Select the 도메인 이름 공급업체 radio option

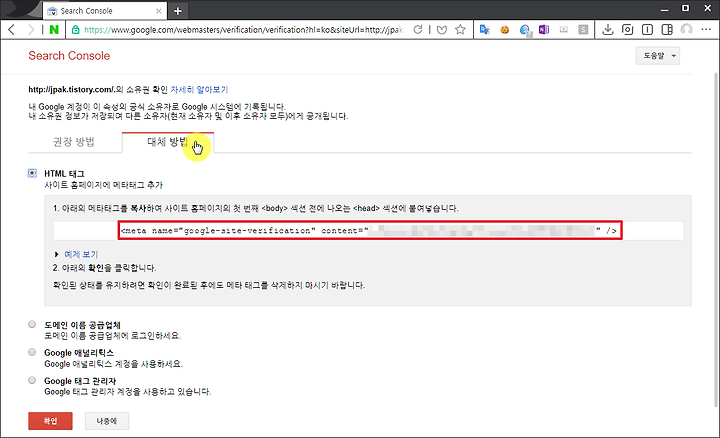pyautogui.click(x=32, y=325)
